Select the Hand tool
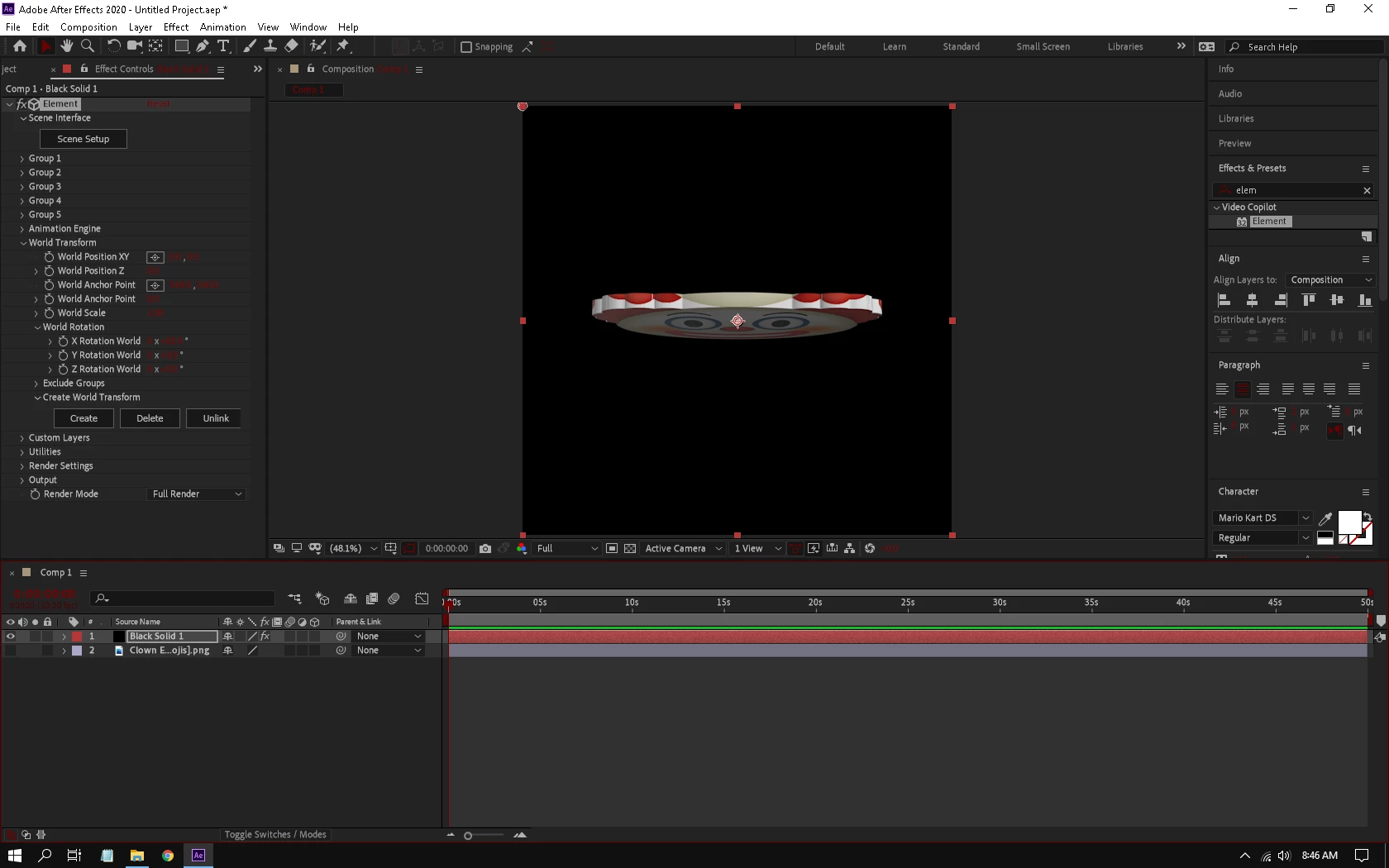 click(67, 46)
